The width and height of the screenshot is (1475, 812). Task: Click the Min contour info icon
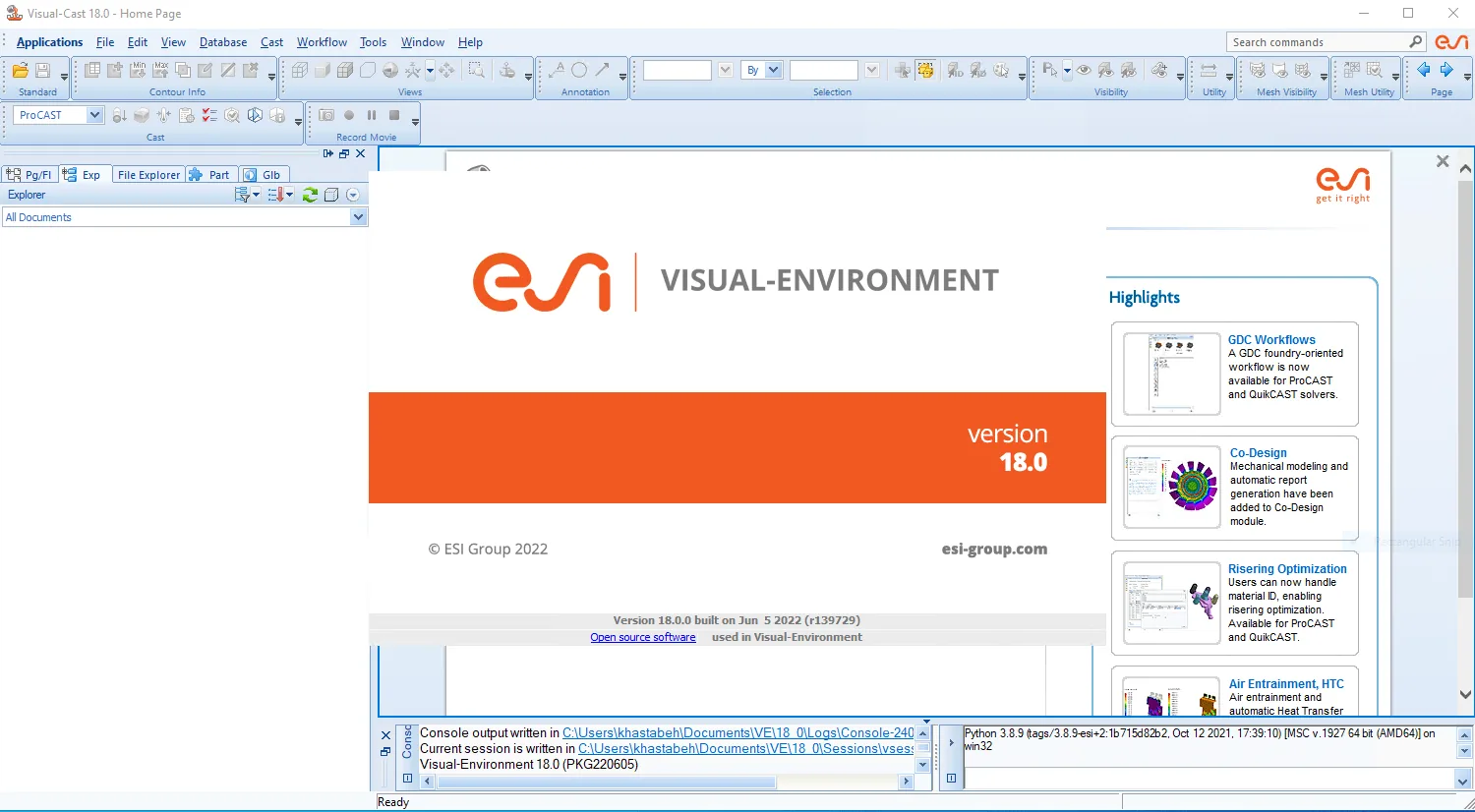point(138,71)
